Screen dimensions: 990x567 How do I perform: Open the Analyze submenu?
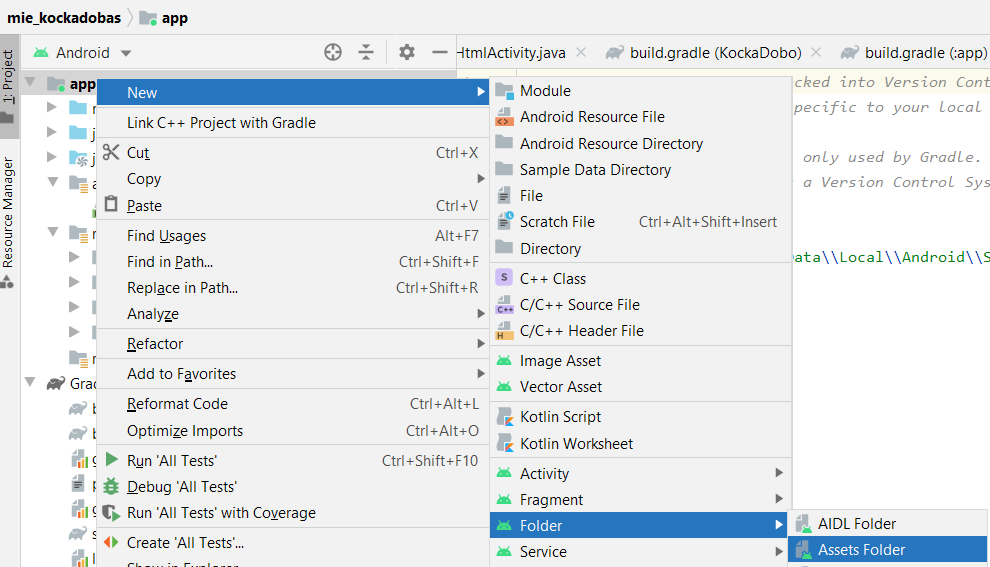coord(293,314)
